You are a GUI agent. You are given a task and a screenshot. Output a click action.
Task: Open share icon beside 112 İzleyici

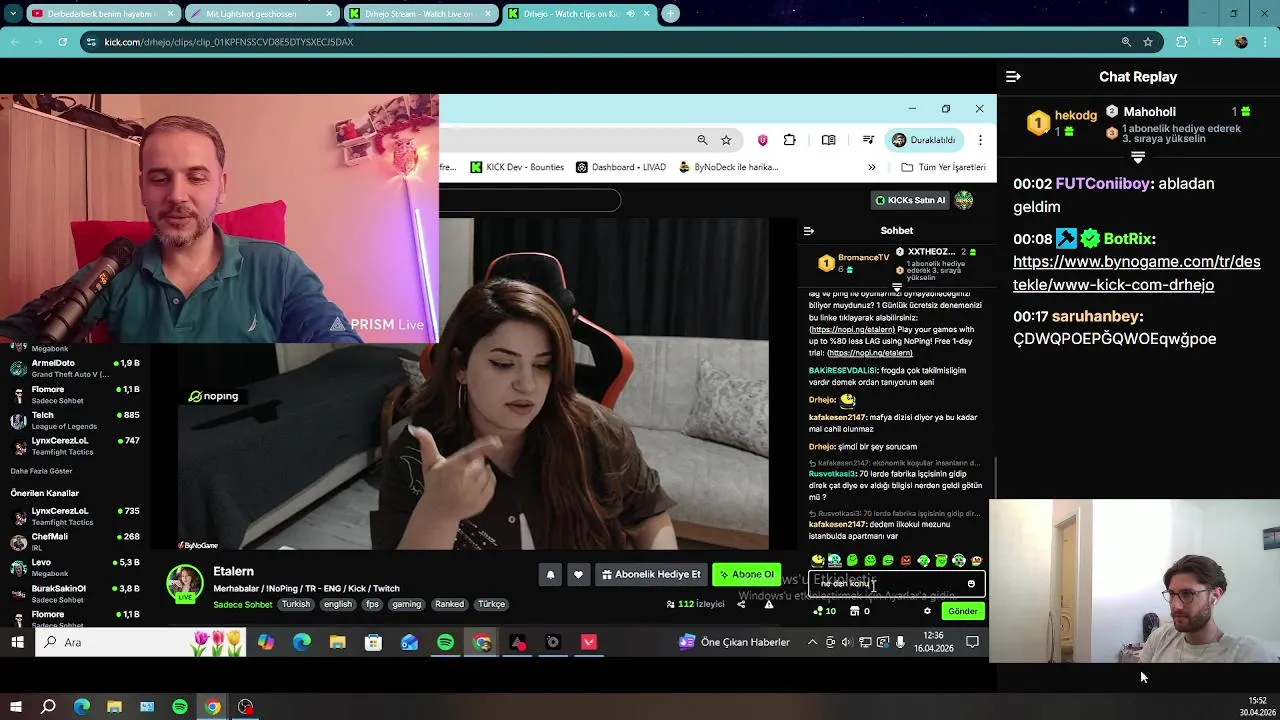[x=741, y=604]
